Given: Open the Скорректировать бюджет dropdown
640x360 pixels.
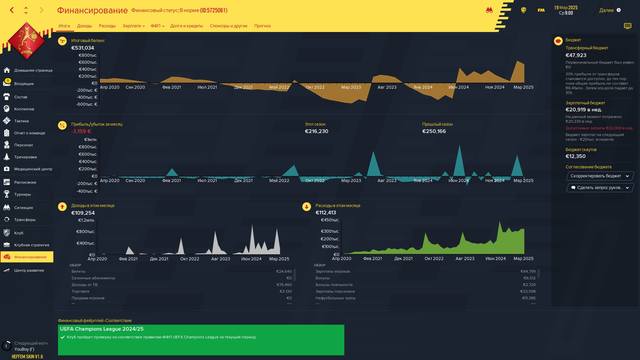Looking at the screenshot, I should (x=600, y=176).
